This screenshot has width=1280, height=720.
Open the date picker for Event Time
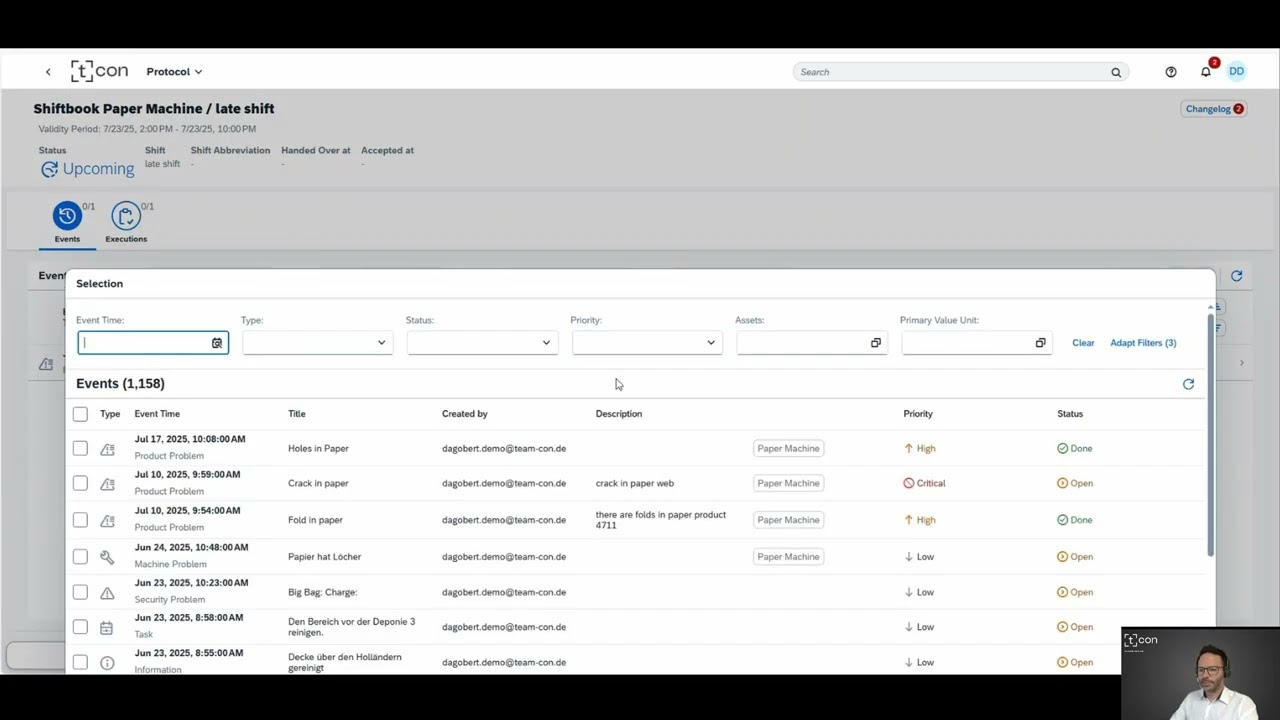coord(217,342)
